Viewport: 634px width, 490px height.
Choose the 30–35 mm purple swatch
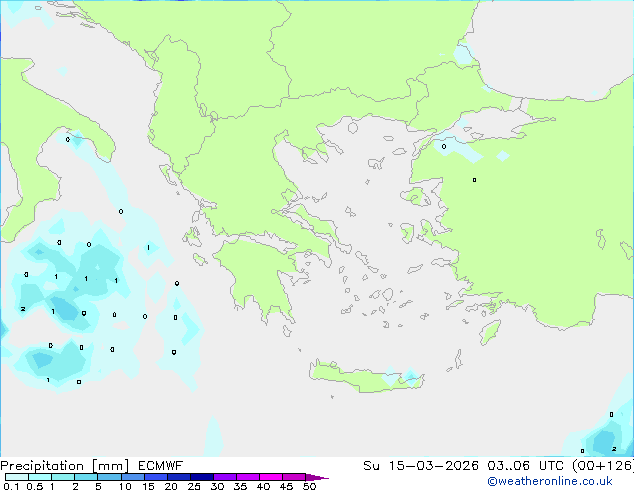click(224, 477)
